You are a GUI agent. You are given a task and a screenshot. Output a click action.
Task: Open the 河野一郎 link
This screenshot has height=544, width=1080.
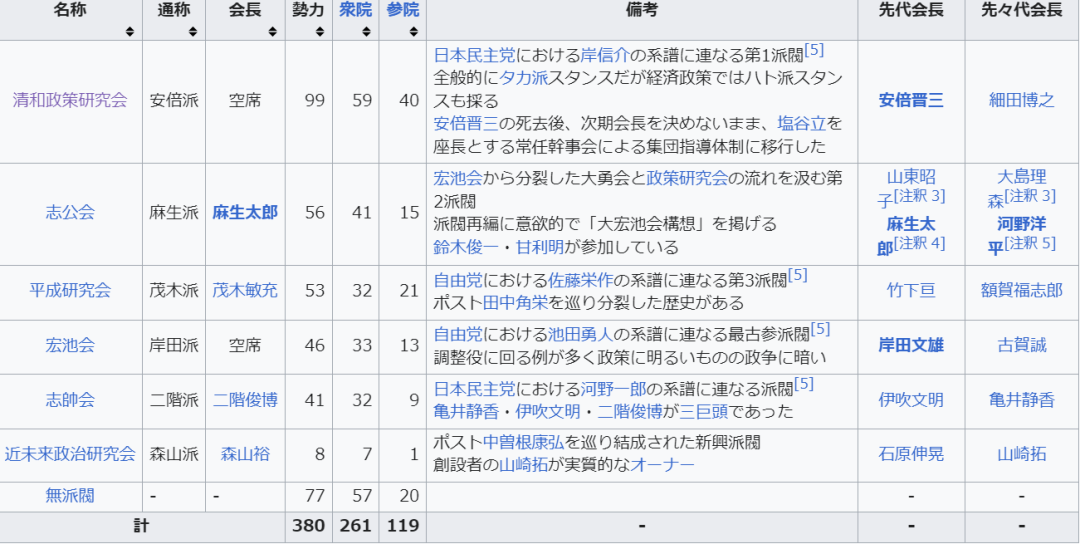tap(613, 390)
